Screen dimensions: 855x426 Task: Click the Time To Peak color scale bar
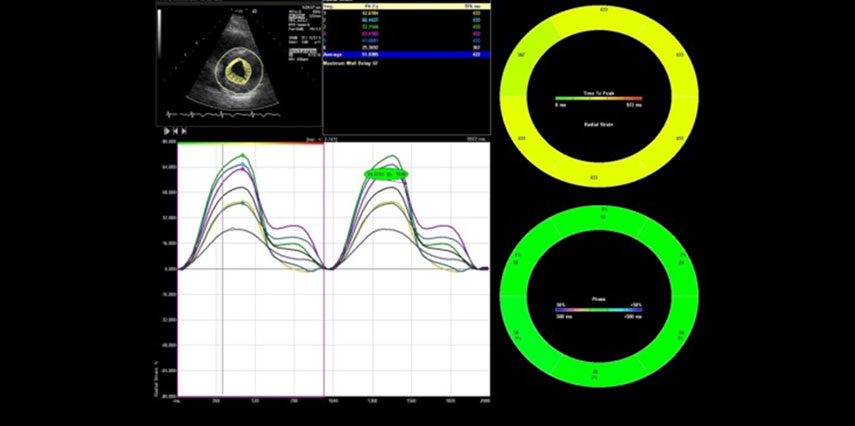pyautogui.click(x=598, y=98)
